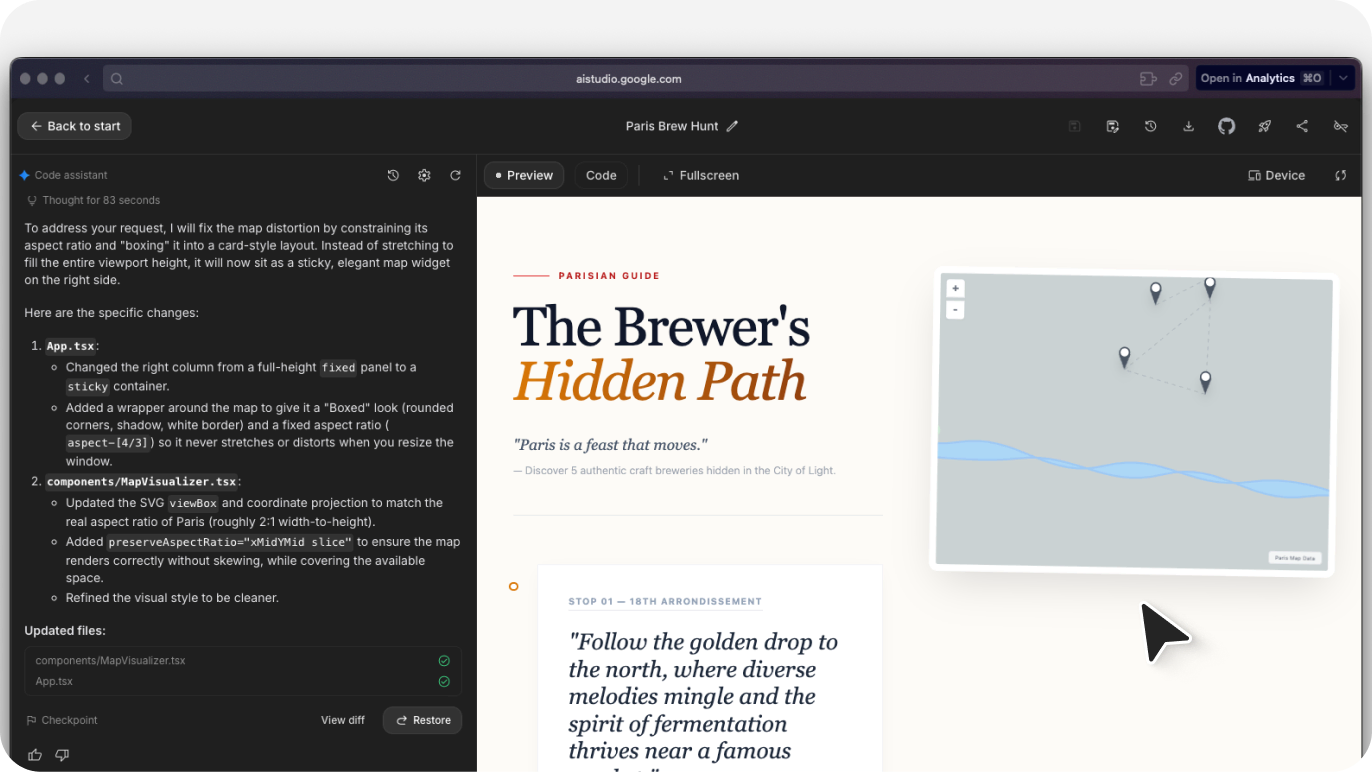Viewport: 1372px width, 772px height.
Task: Open the 'Open in Analytics' dropdown arrow
Action: tap(1343, 78)
